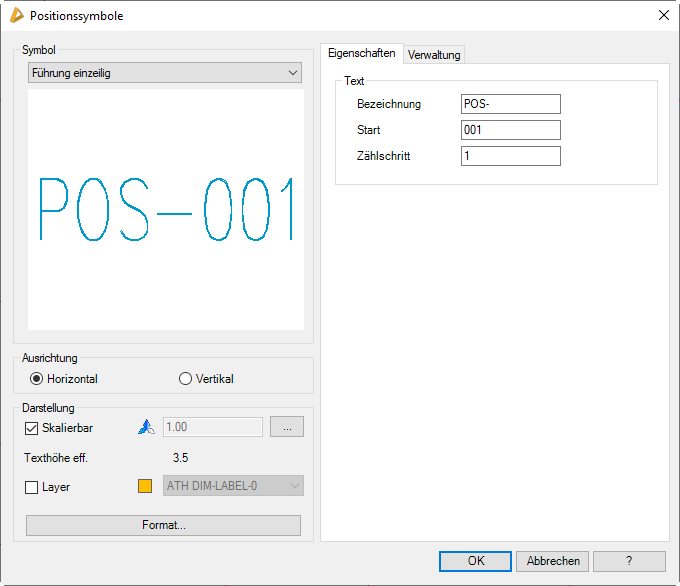Close the Positionssymbole dialog
680x586 pixels.
pos(663,16)
